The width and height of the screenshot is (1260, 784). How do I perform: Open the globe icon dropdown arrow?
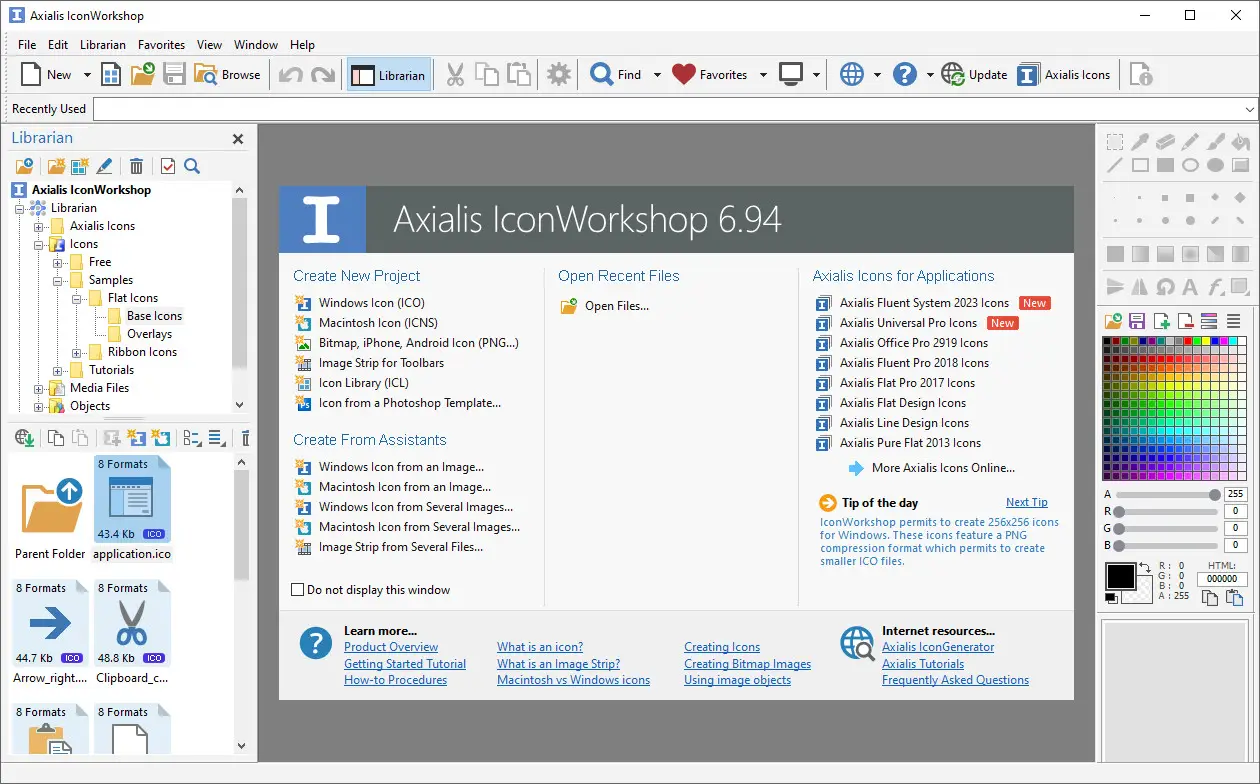tap(877, 75)
